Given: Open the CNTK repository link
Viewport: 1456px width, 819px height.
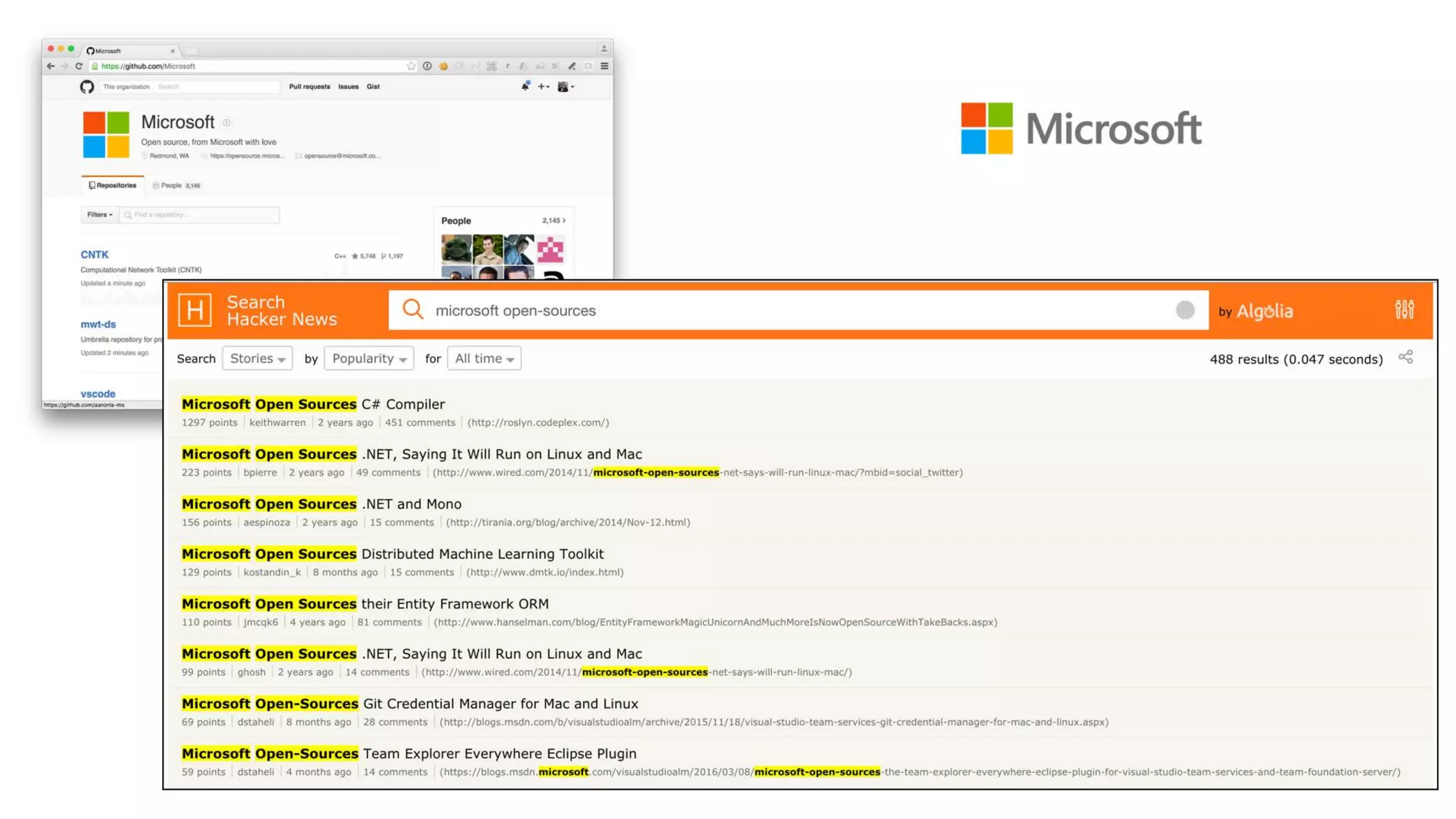Looking at the screenshot, I should coord(95,255).
